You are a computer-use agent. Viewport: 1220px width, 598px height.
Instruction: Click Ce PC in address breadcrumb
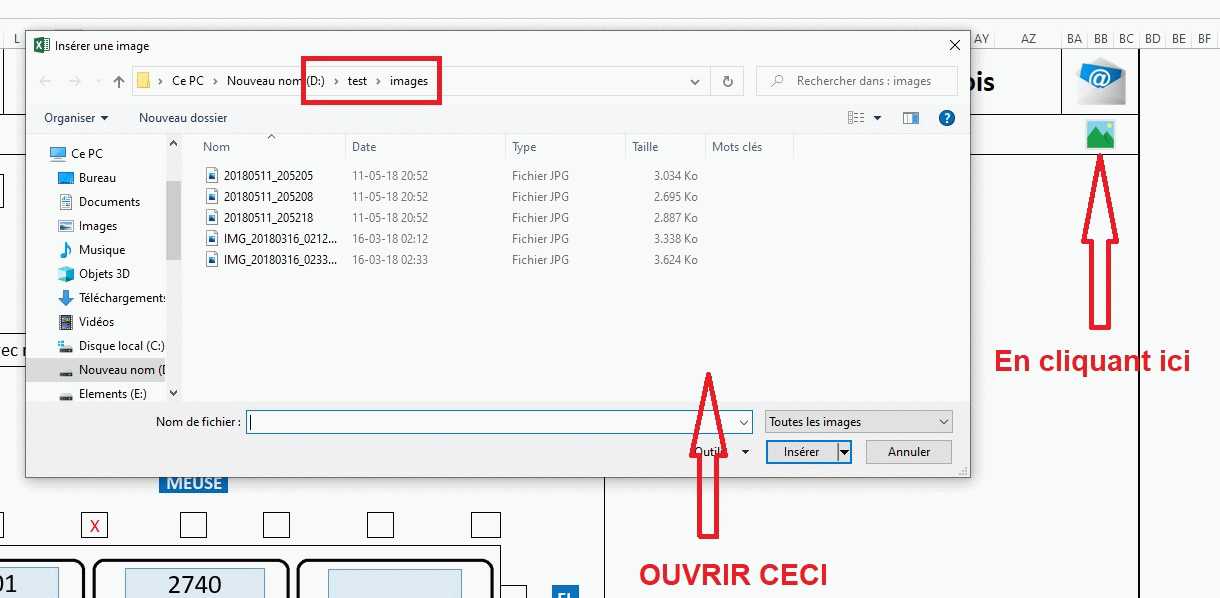point(187,81)
